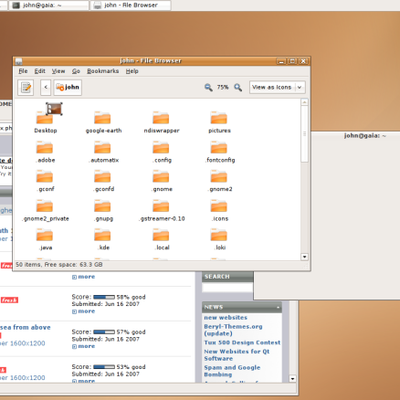Select the .gnome2_private folder icon
The width and height of the screenshot is (400, 400).
pos(45,206)
